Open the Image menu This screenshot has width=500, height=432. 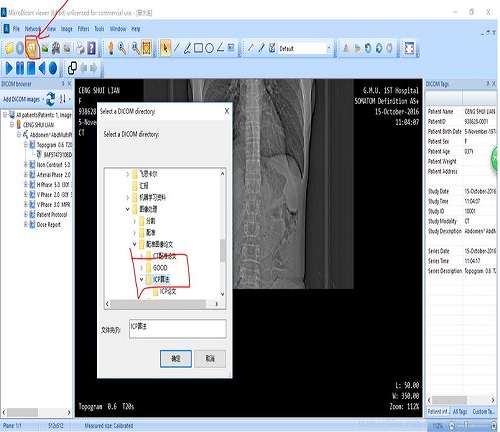coord(66,29)
